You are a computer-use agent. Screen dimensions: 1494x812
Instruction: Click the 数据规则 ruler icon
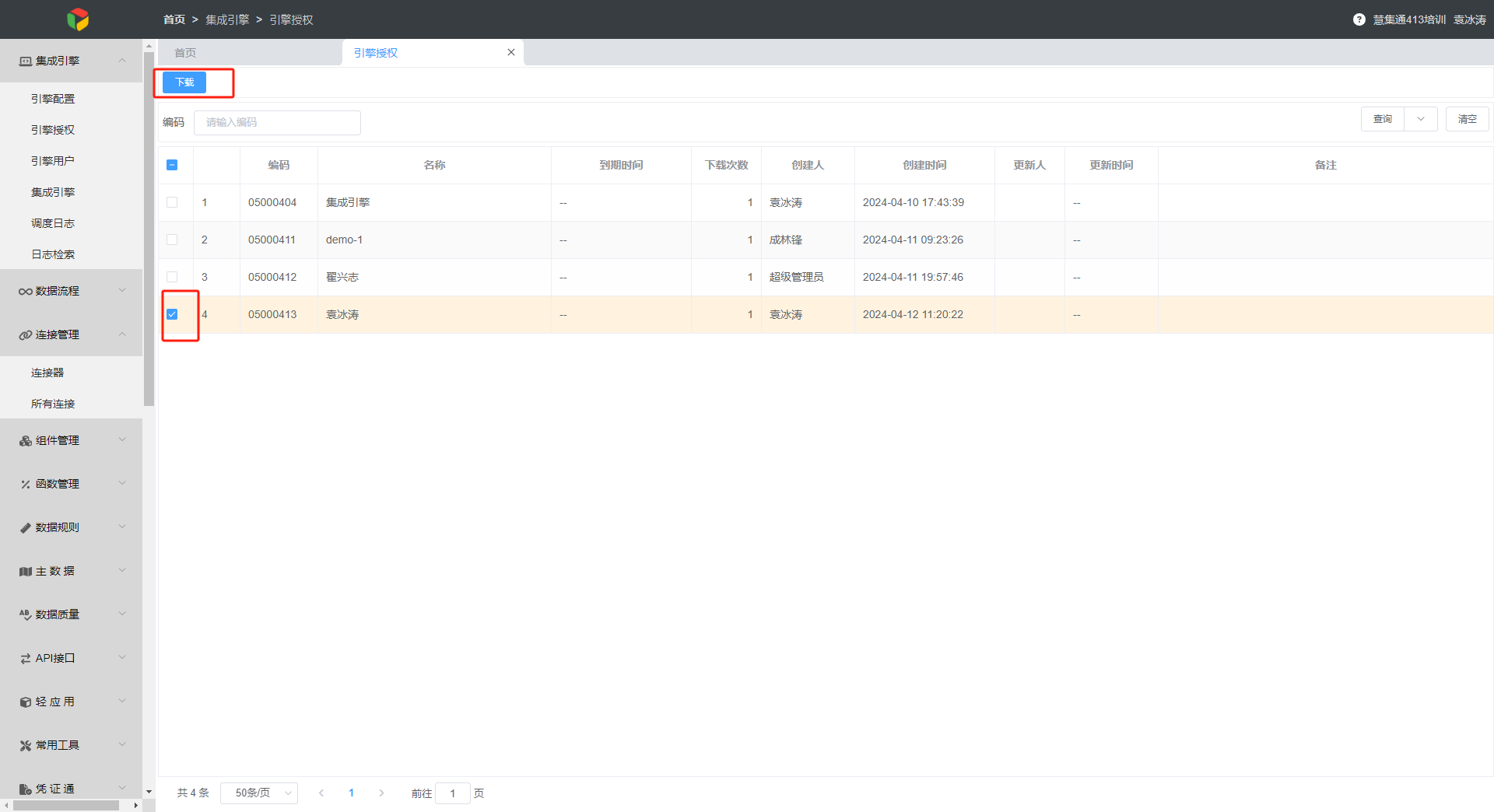tap(26, 527)
